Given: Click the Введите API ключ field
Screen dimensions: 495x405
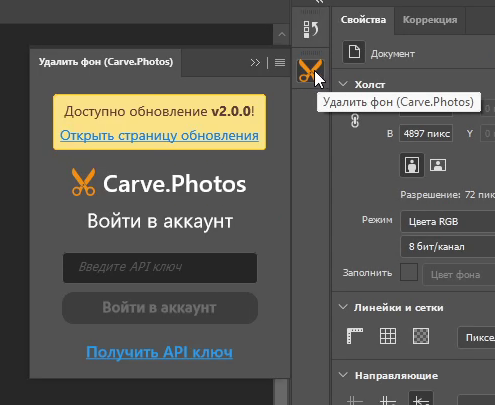Looking at the screenshot, I should pyautogui.click(x=160, y=268).
